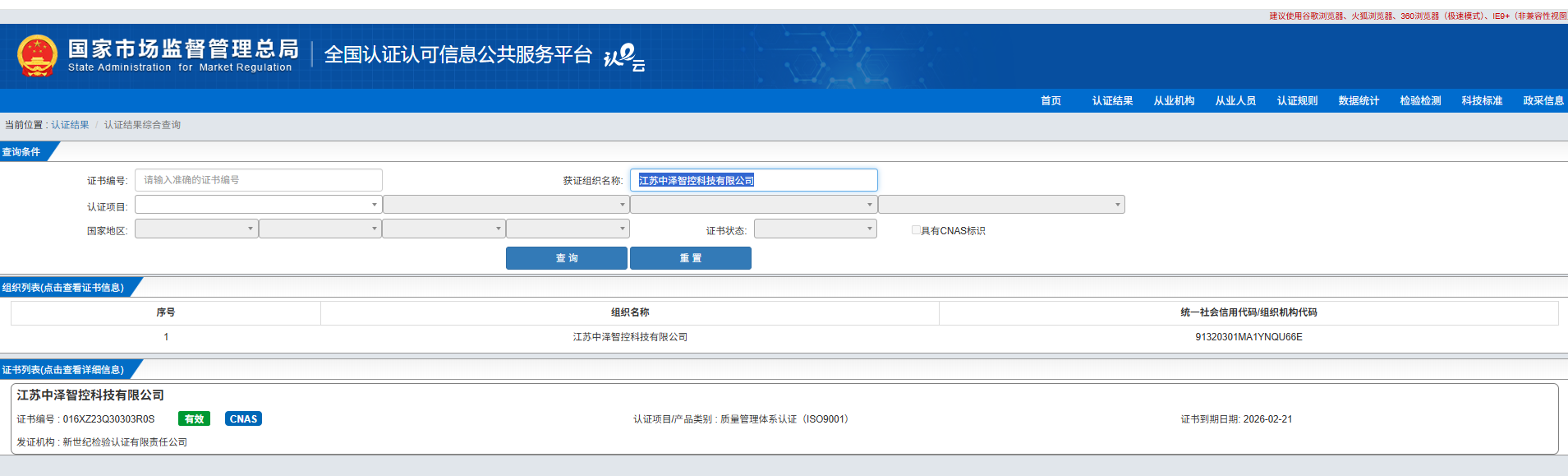Viewport: 1568px width, 476px height.
Task: Enable the 具有CNAS标识 checkbox
Action: click(916, 230)
